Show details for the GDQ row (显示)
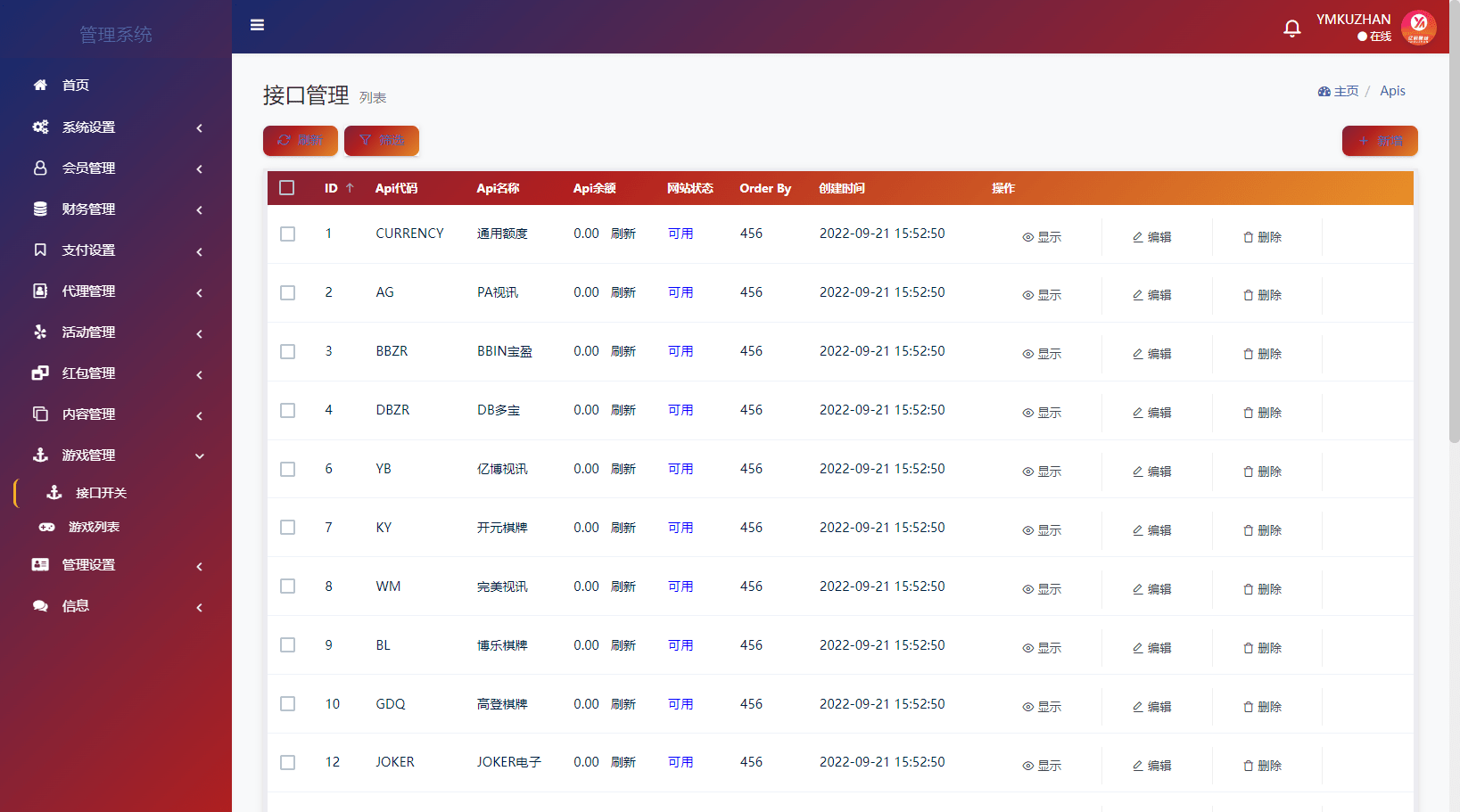Screen dimensions: 1460x812 [1042, 707]
